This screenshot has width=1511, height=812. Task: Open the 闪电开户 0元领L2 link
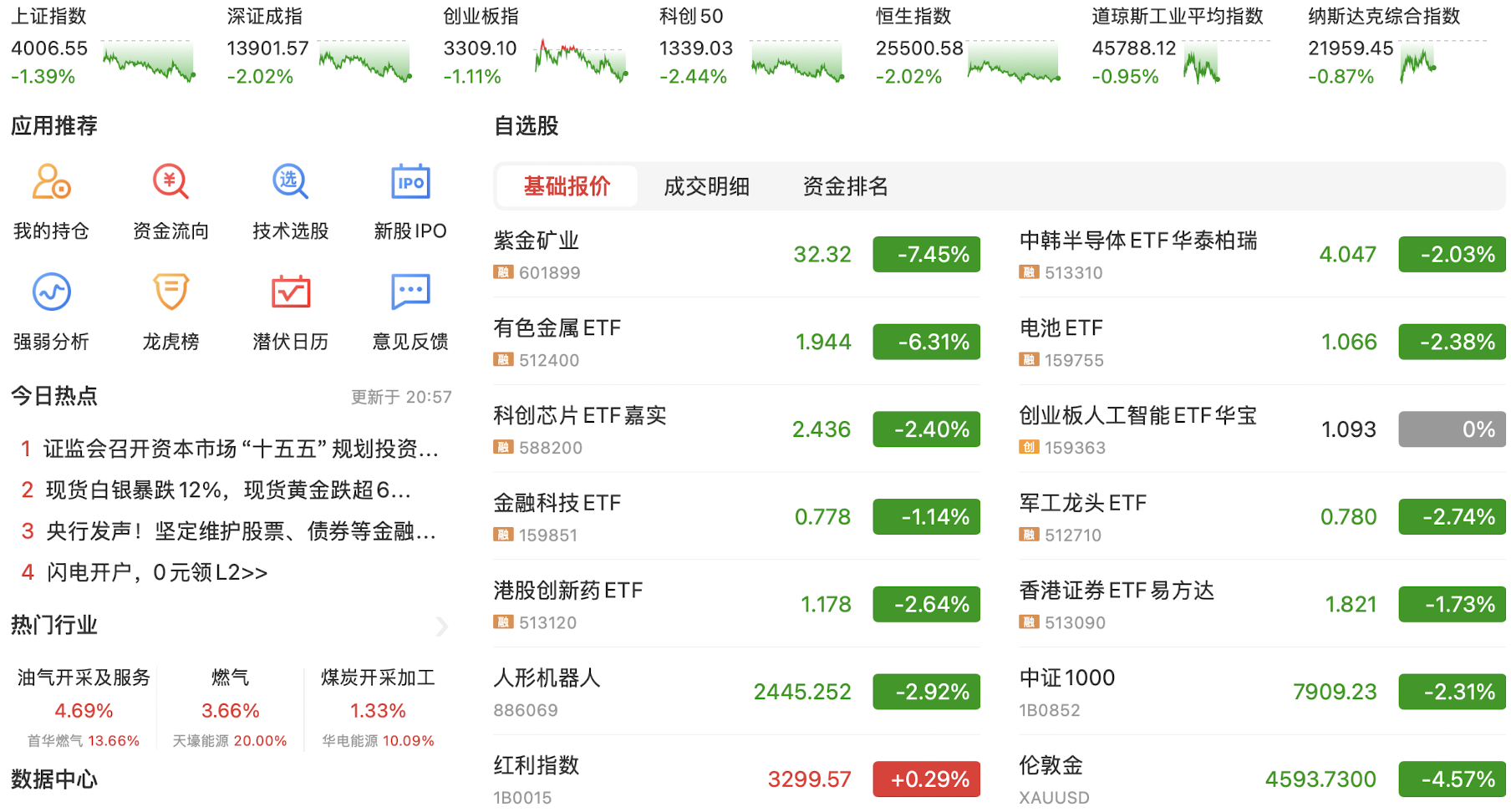tap(157, 572)
